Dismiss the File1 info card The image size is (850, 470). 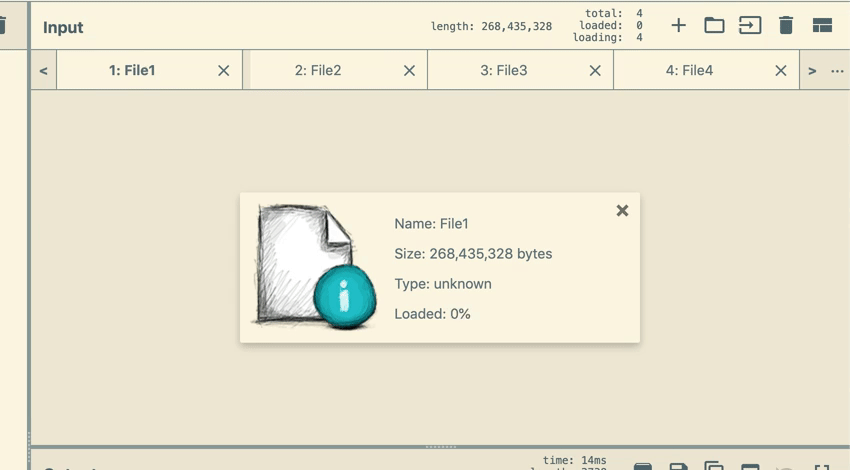pyautogui.click(x=622, y=211)
